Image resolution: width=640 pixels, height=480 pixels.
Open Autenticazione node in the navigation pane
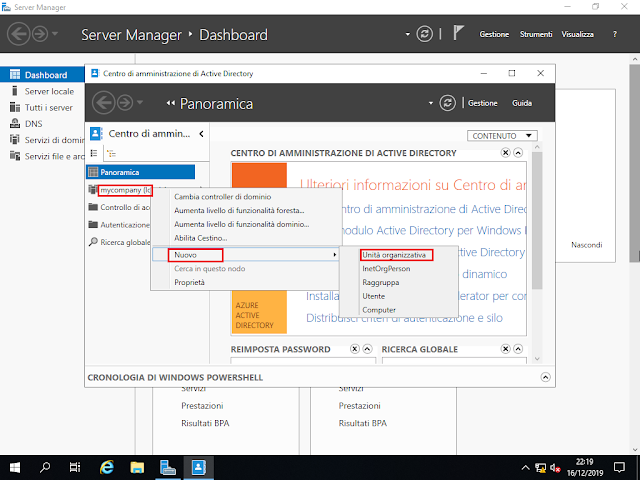point(119,225)
